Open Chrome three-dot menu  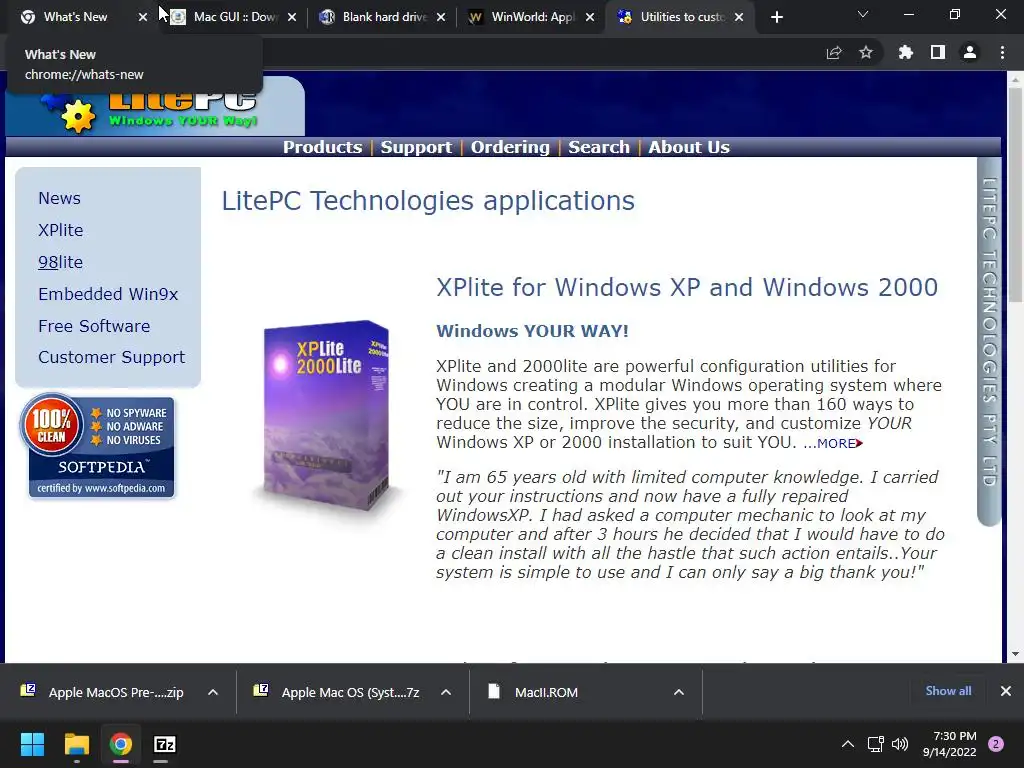point(1002,52)
